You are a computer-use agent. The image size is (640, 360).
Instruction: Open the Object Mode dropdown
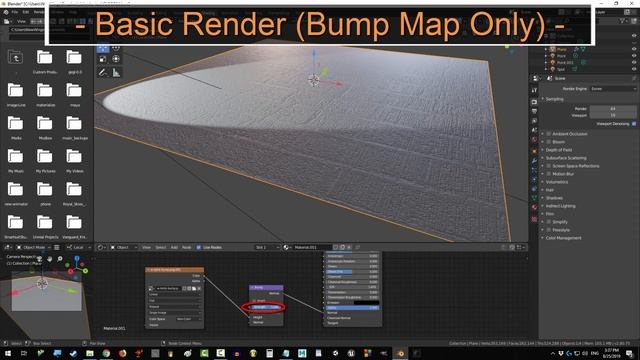34,247
